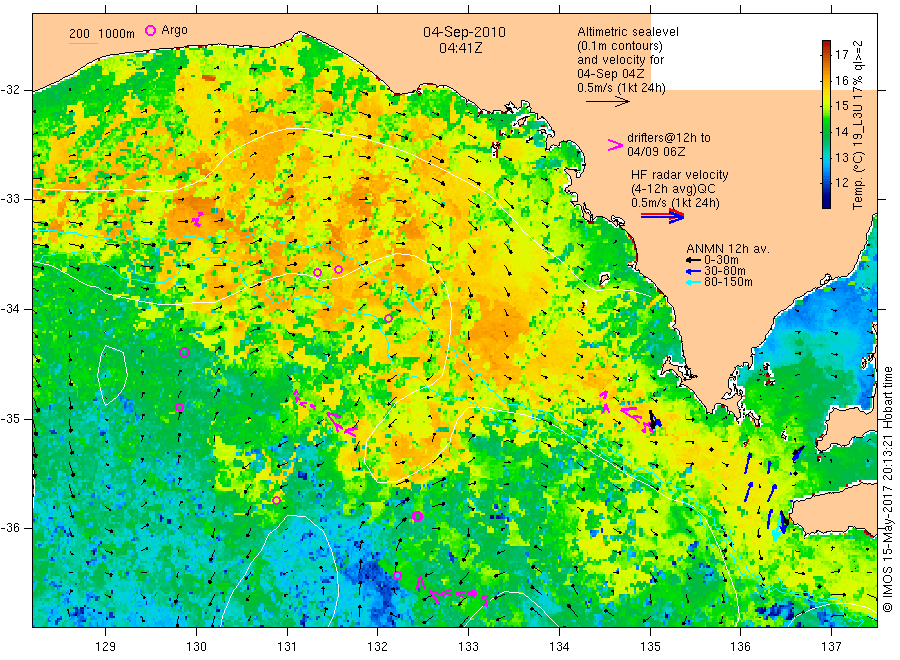
Task: Click the 'ANMN 12h av.' legend heading
Action: [x=728, y=249]
